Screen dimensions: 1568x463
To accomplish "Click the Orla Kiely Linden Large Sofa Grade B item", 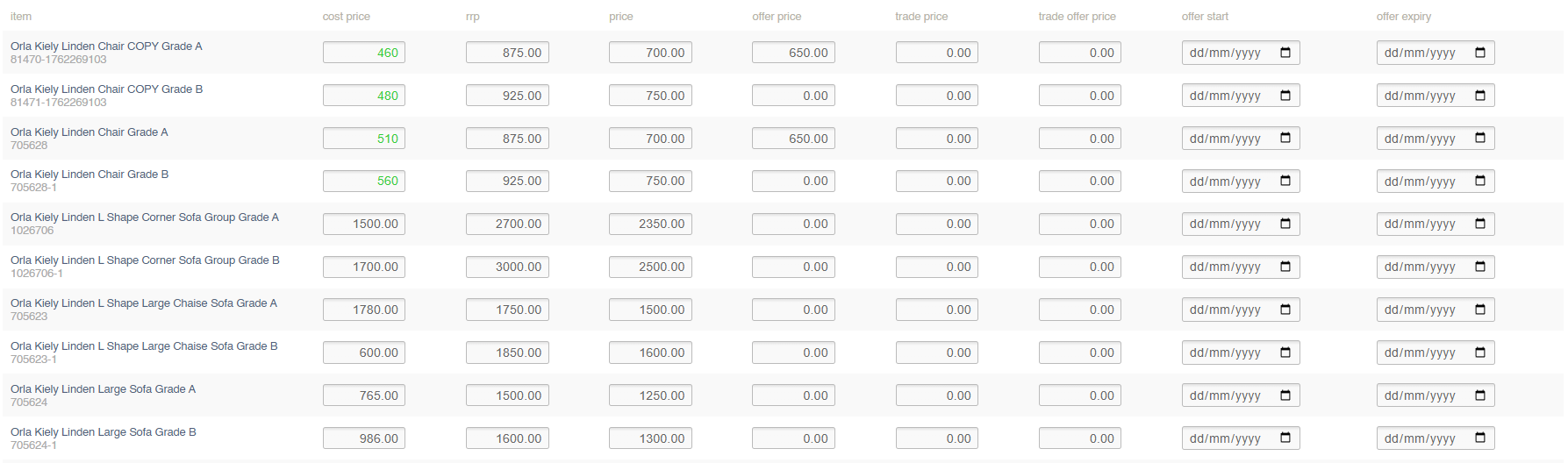I will pyautogui.click(x=104, y=432).
